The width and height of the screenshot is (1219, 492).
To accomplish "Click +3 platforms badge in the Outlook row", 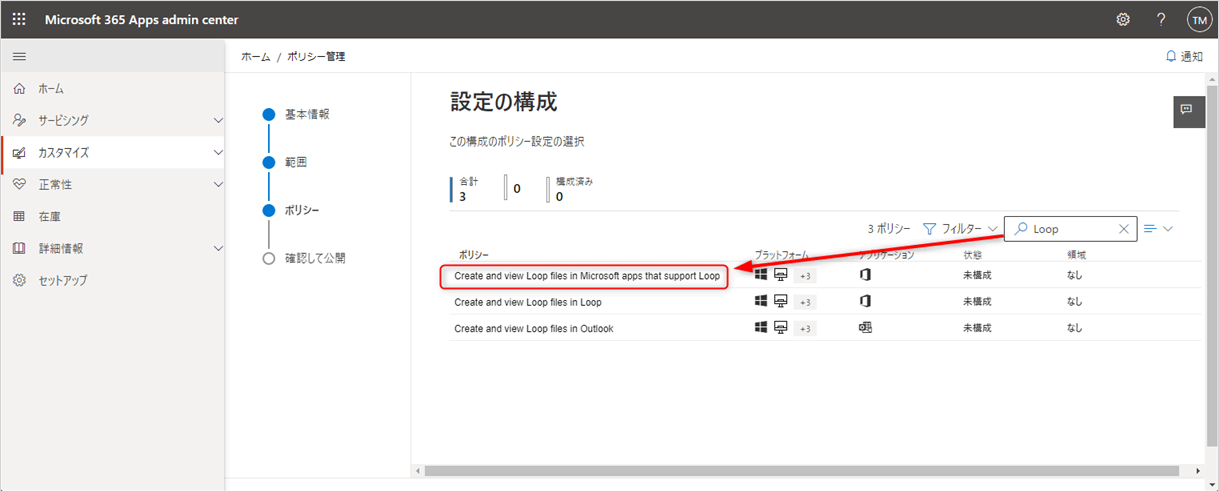I will pos(805,328).
